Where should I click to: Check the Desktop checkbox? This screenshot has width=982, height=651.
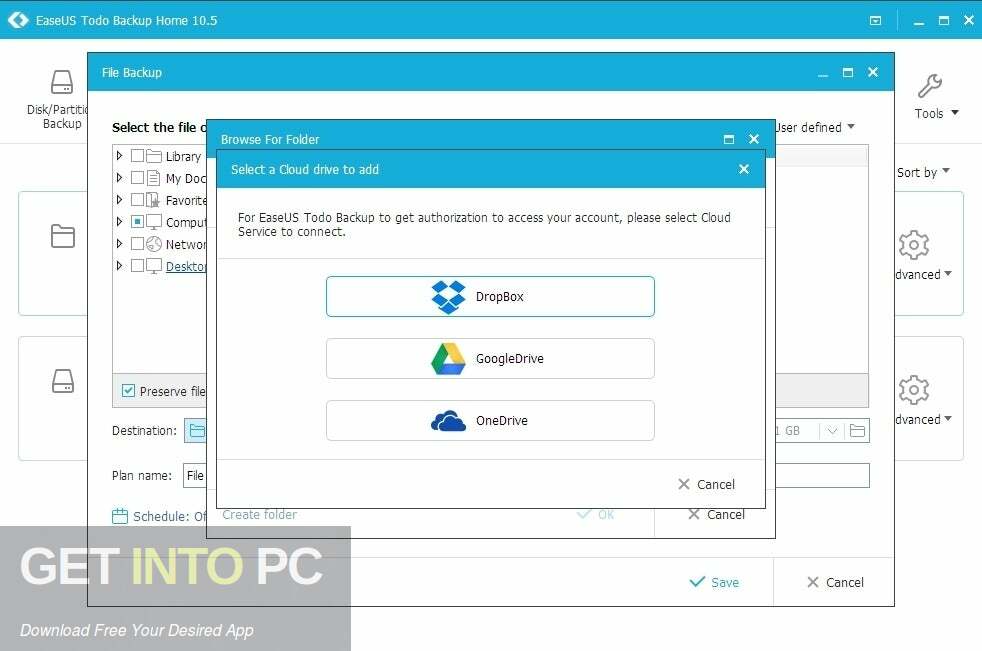point(137,266)
